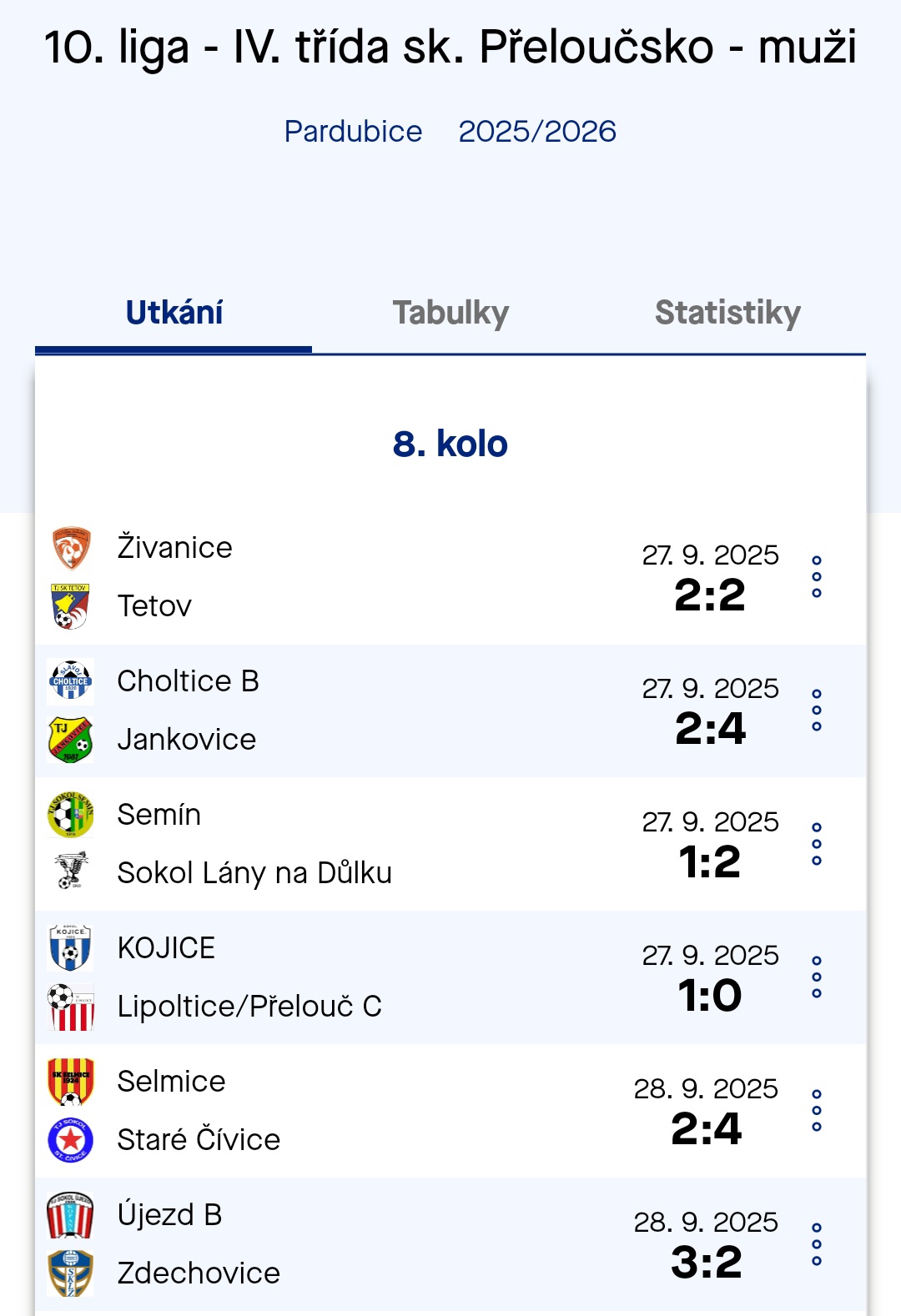Open more options for KOJICE match
This screenshot has height=1316, width=901.
(x=817, y=977)
